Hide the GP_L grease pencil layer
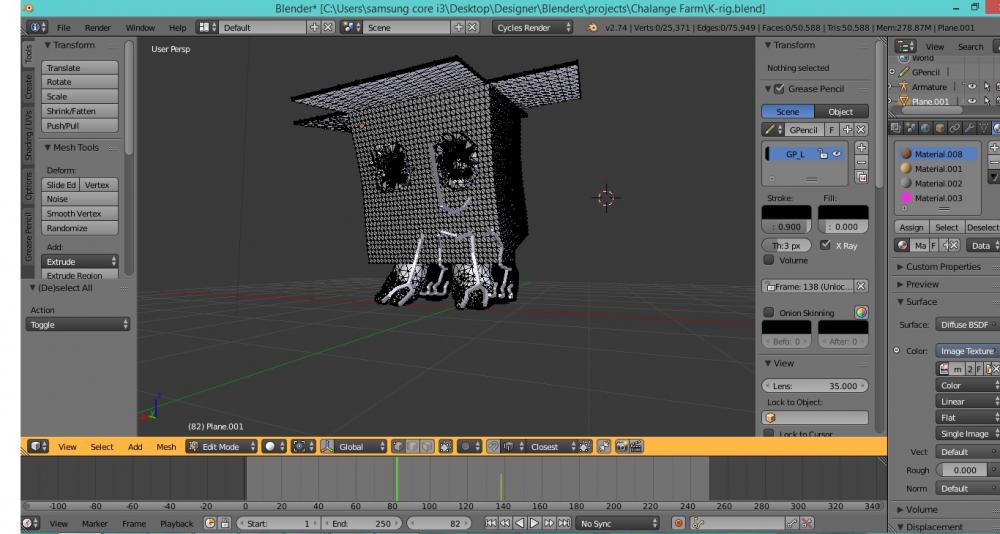The height and width of the screenshot is (534, 1000). pos(835,154)
